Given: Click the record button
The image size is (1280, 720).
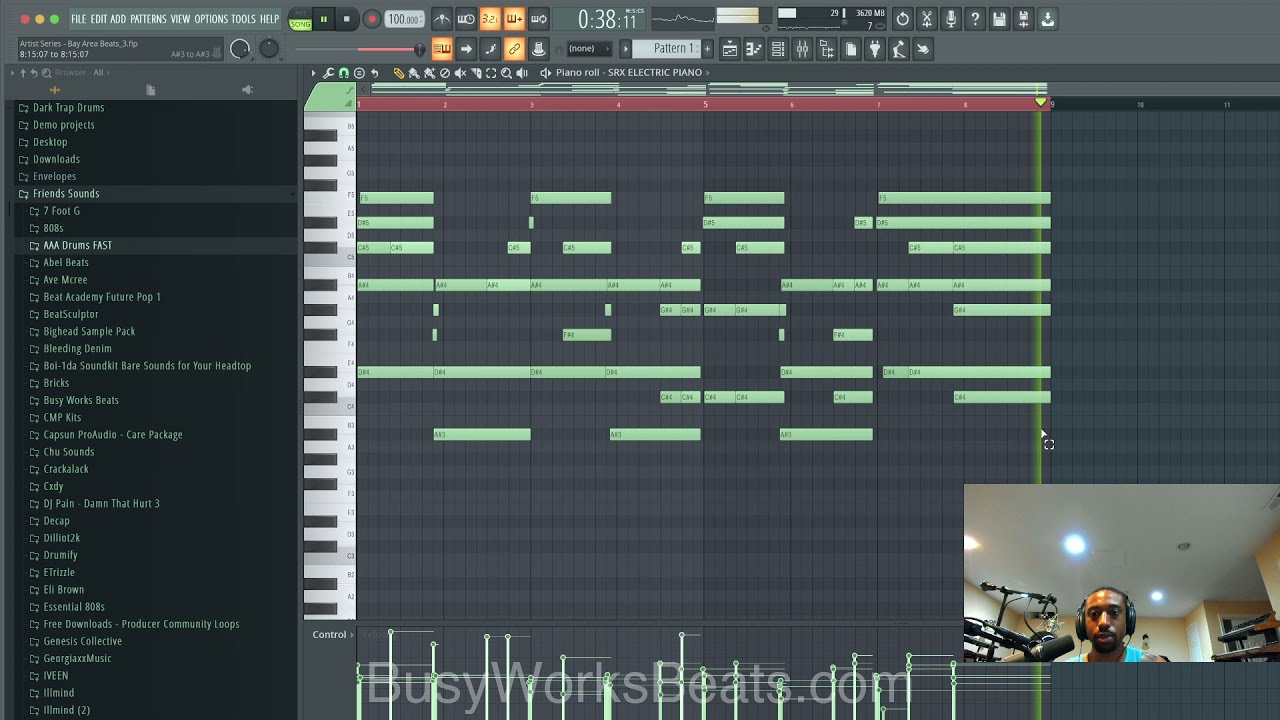Looking at the screenshot, I should tap(371, 19).
